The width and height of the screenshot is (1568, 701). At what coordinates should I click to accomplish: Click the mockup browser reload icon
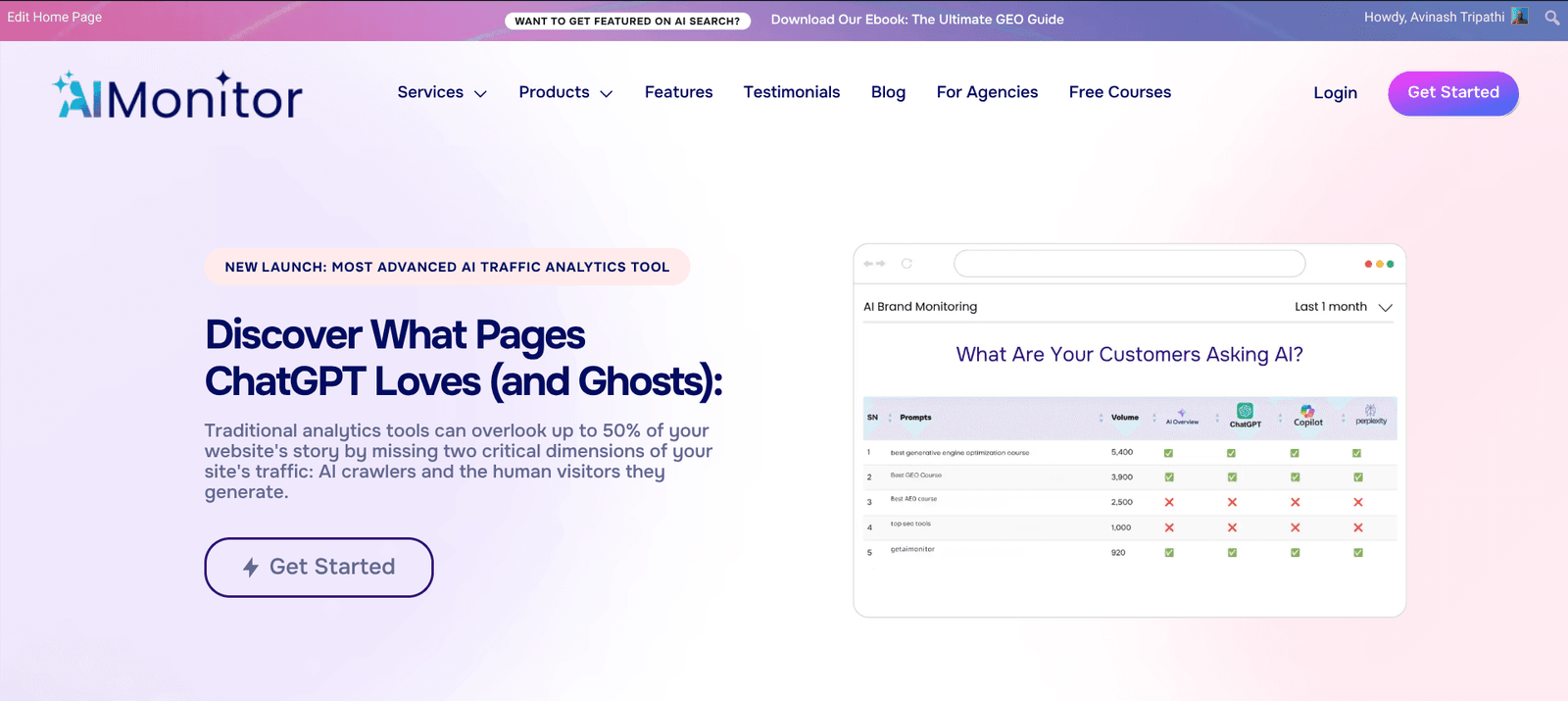click(x=906, y=264)
